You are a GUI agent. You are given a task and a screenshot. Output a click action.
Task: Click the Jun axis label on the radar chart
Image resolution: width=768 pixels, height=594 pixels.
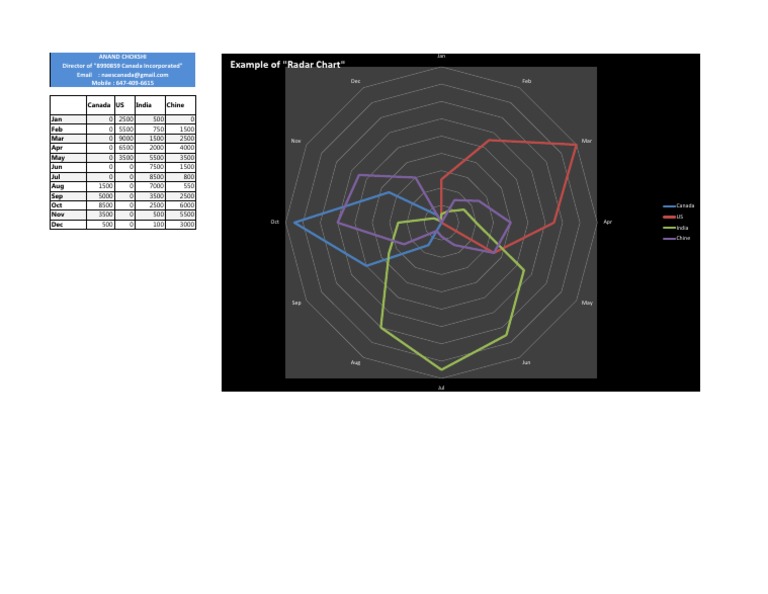(x=526, y=362)
